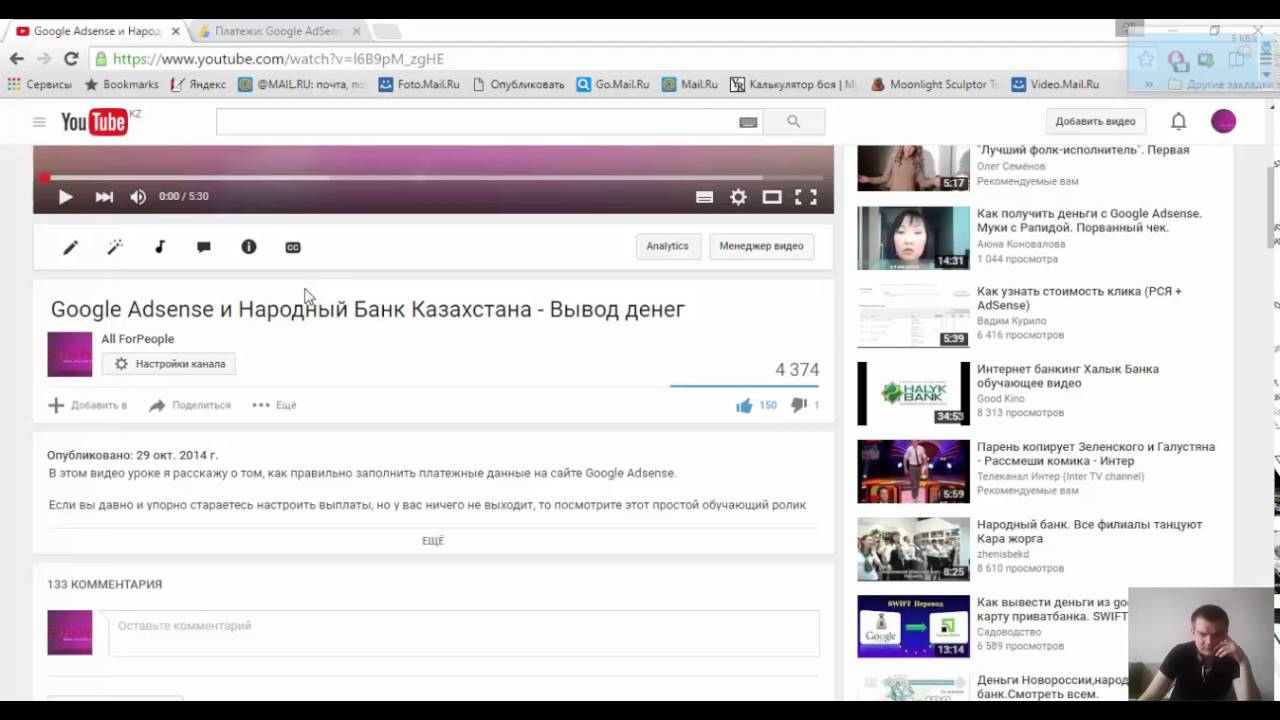Open Лучший фолк-исполнитель video
Viewport: 1280px width, 720px height.
pos(1083,150)
